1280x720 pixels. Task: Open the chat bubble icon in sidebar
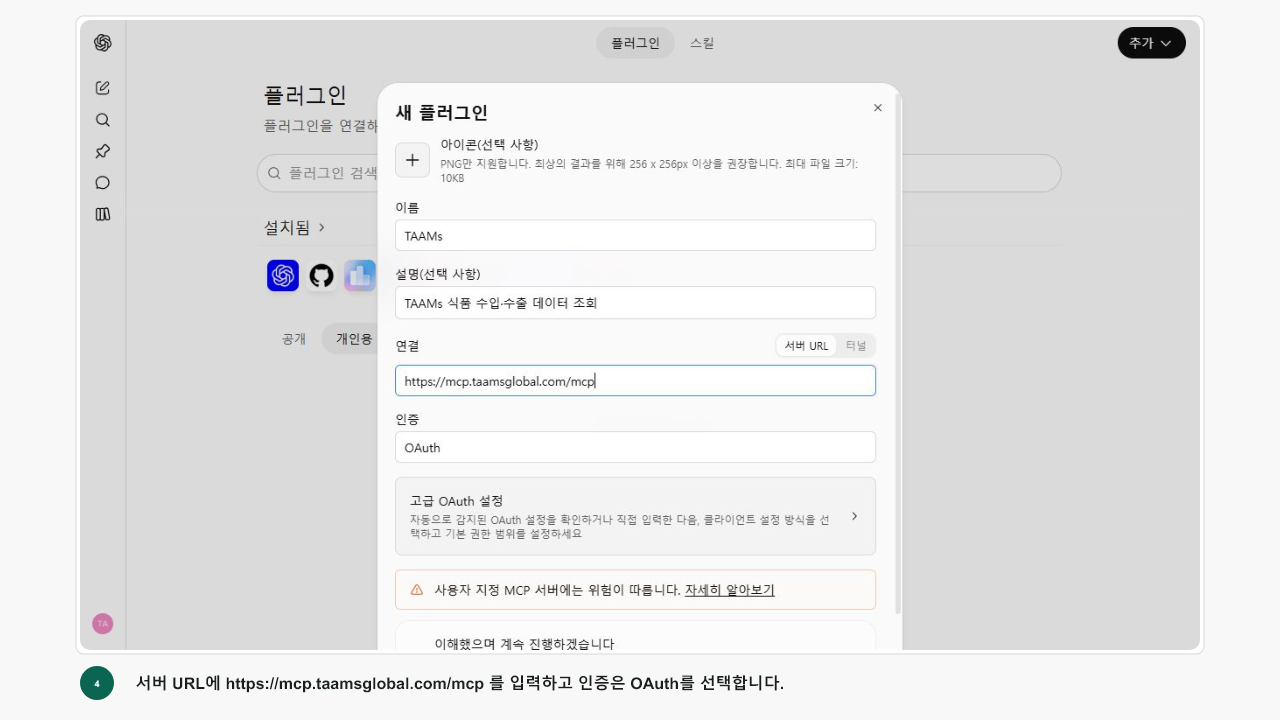[102, 183]
